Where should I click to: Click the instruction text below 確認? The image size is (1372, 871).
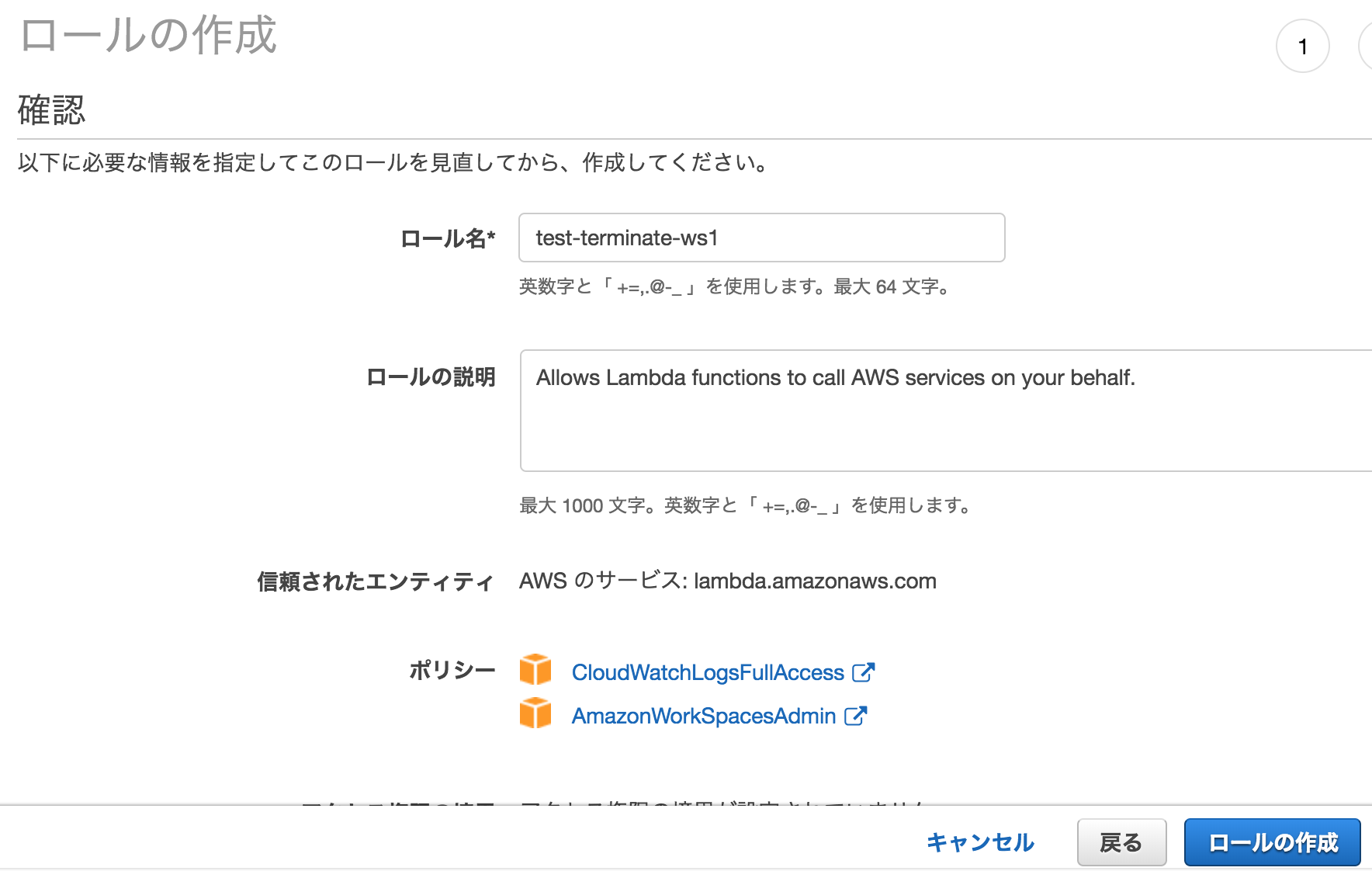(x=393, y=162)
